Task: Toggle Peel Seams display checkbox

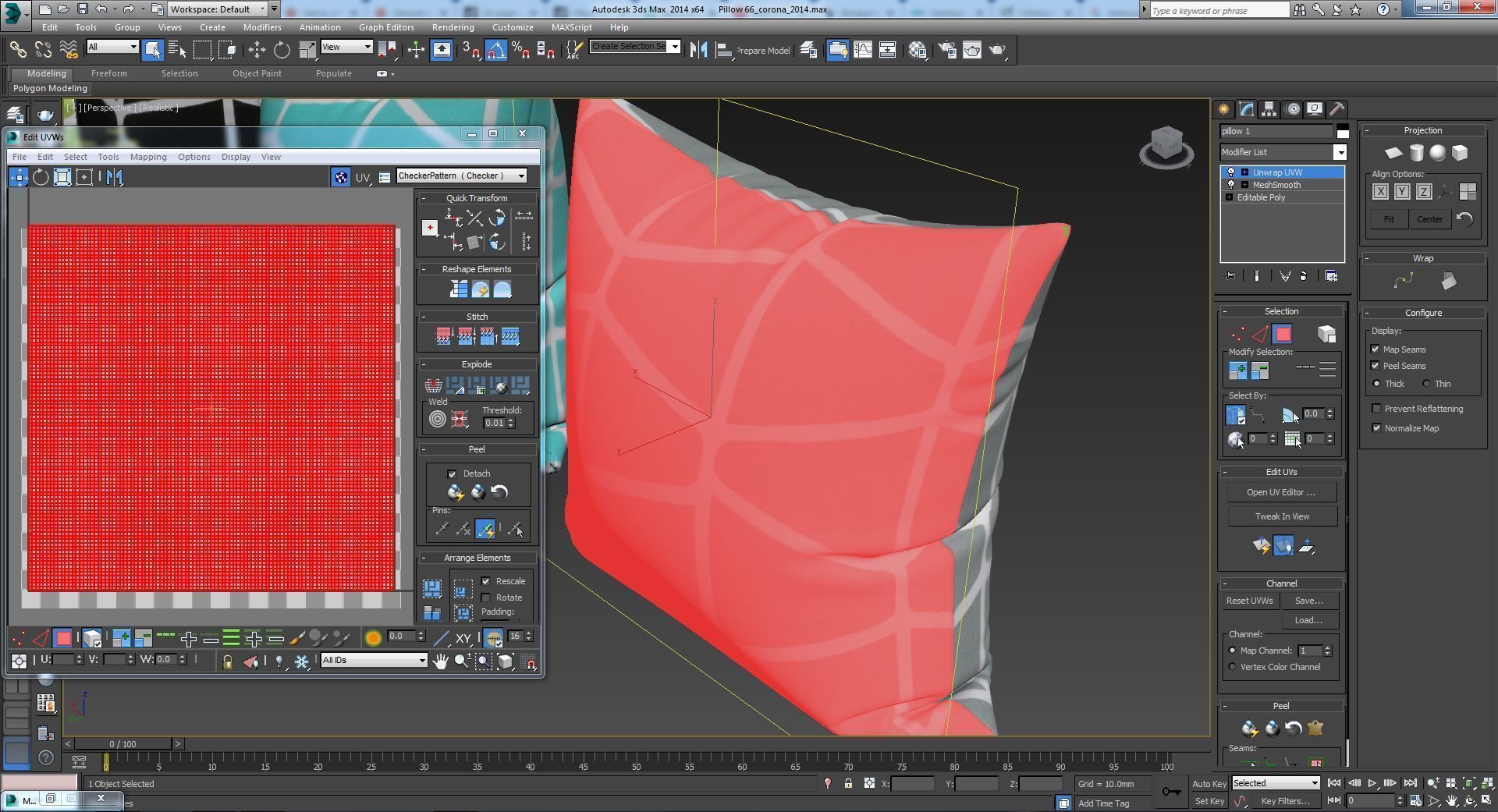Action: pos(1376,366)
